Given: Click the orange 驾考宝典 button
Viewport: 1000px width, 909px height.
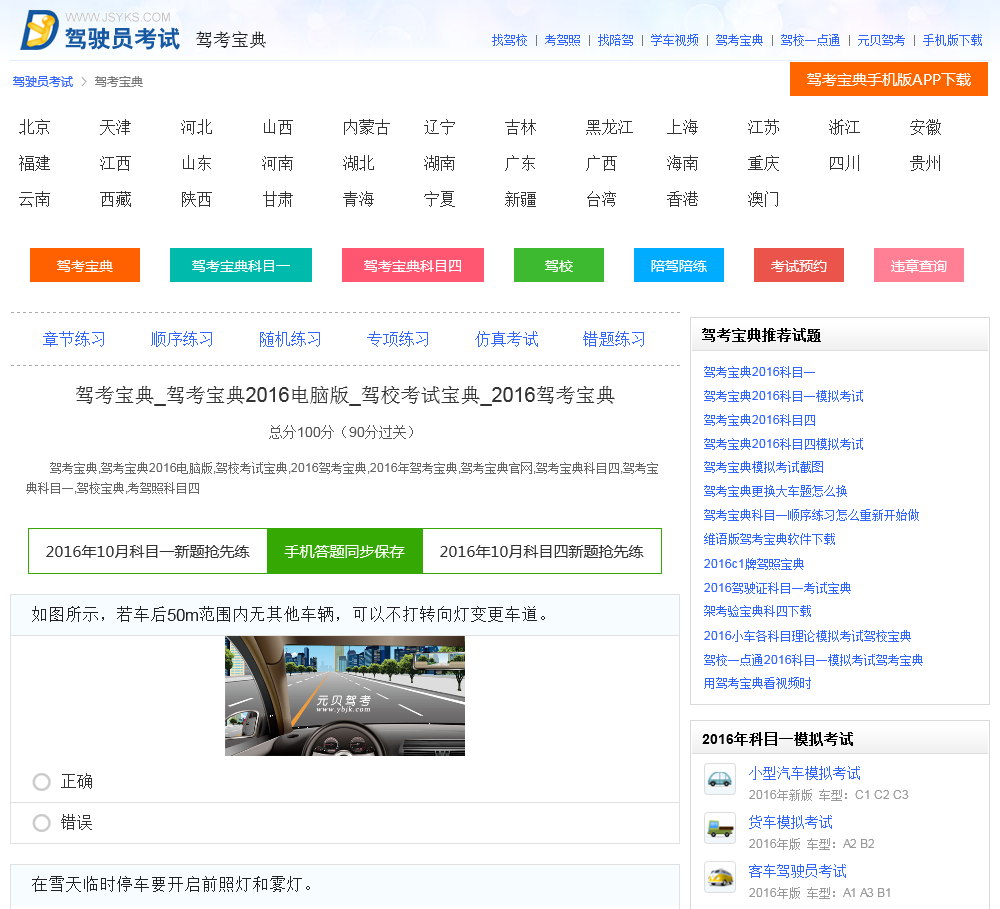Looking at the screenshot, I should [85, 265].
